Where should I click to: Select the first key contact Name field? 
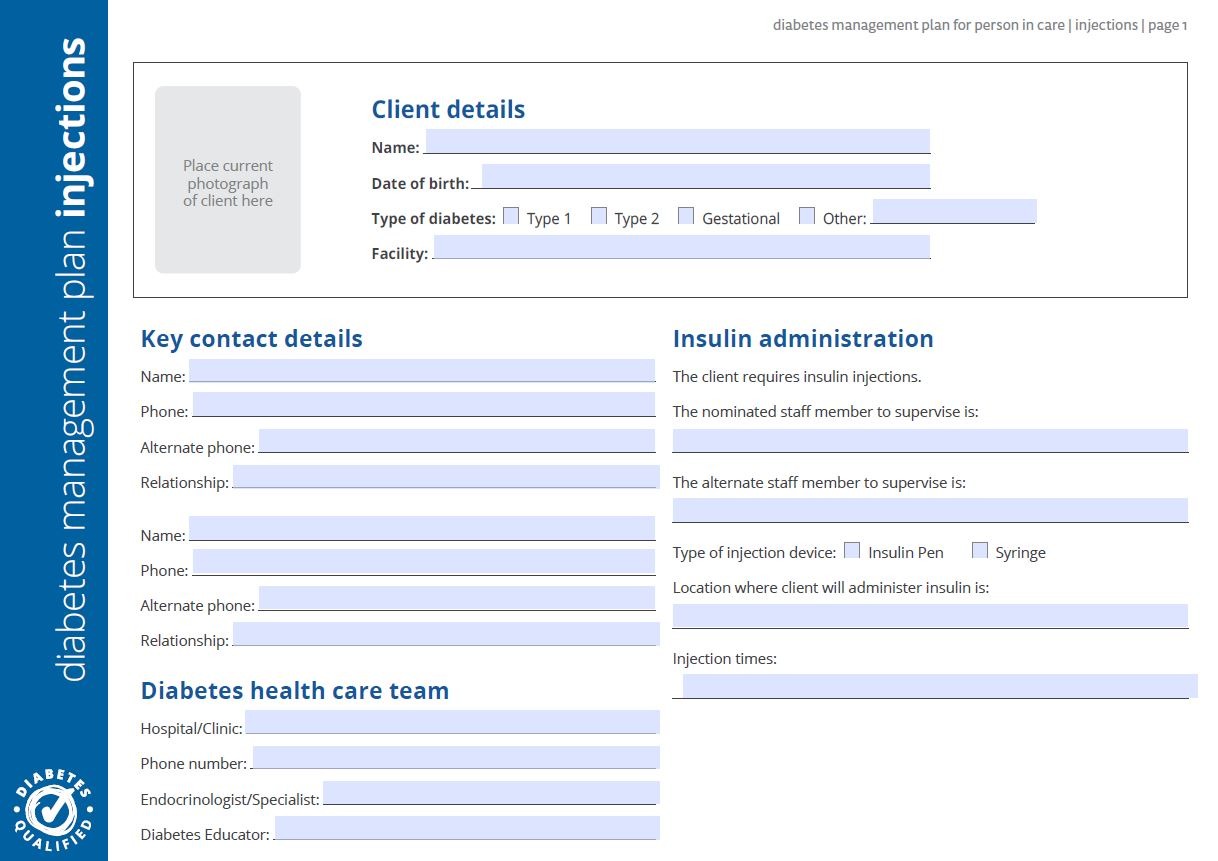coord(422,371)
